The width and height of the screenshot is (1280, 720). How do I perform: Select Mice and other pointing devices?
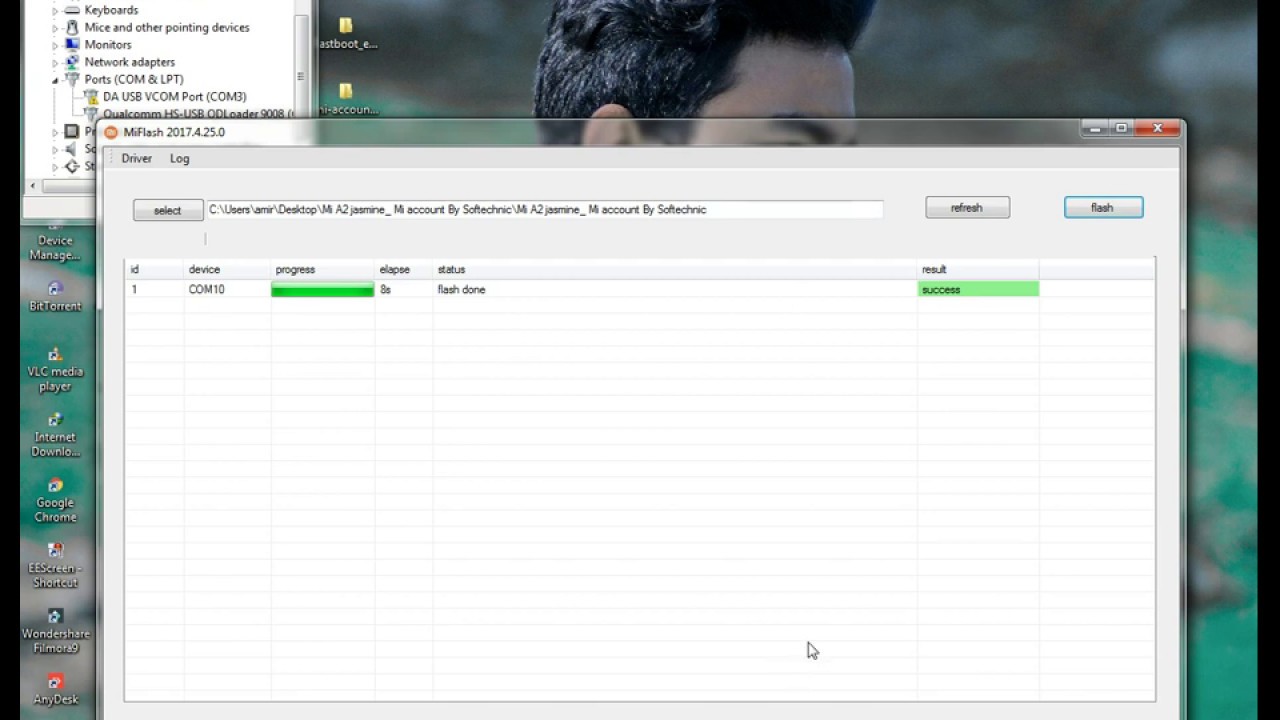tap(167, 28)
